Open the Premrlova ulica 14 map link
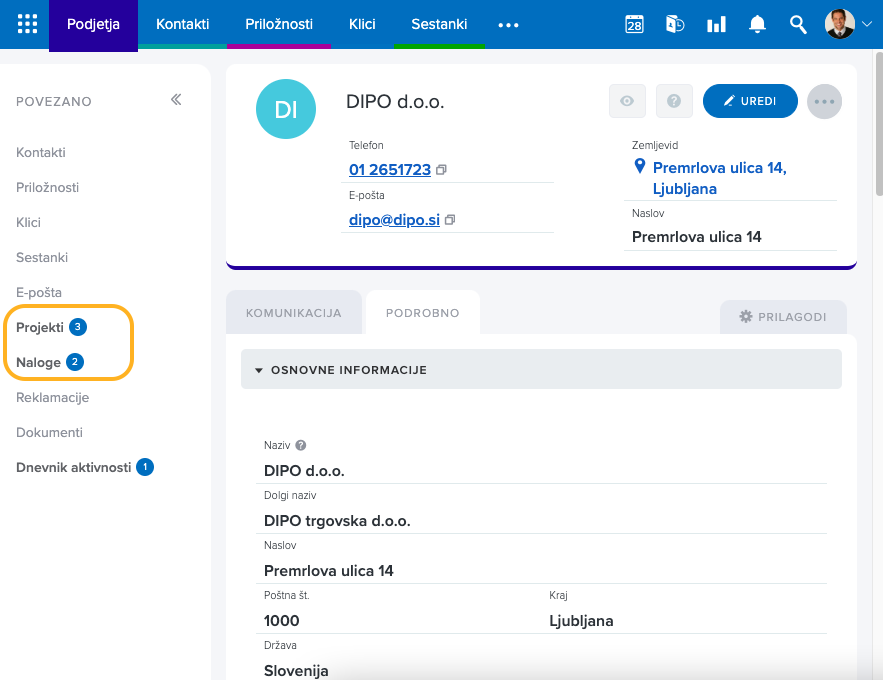This screenshot has height=680, width=883. (718, 178)
